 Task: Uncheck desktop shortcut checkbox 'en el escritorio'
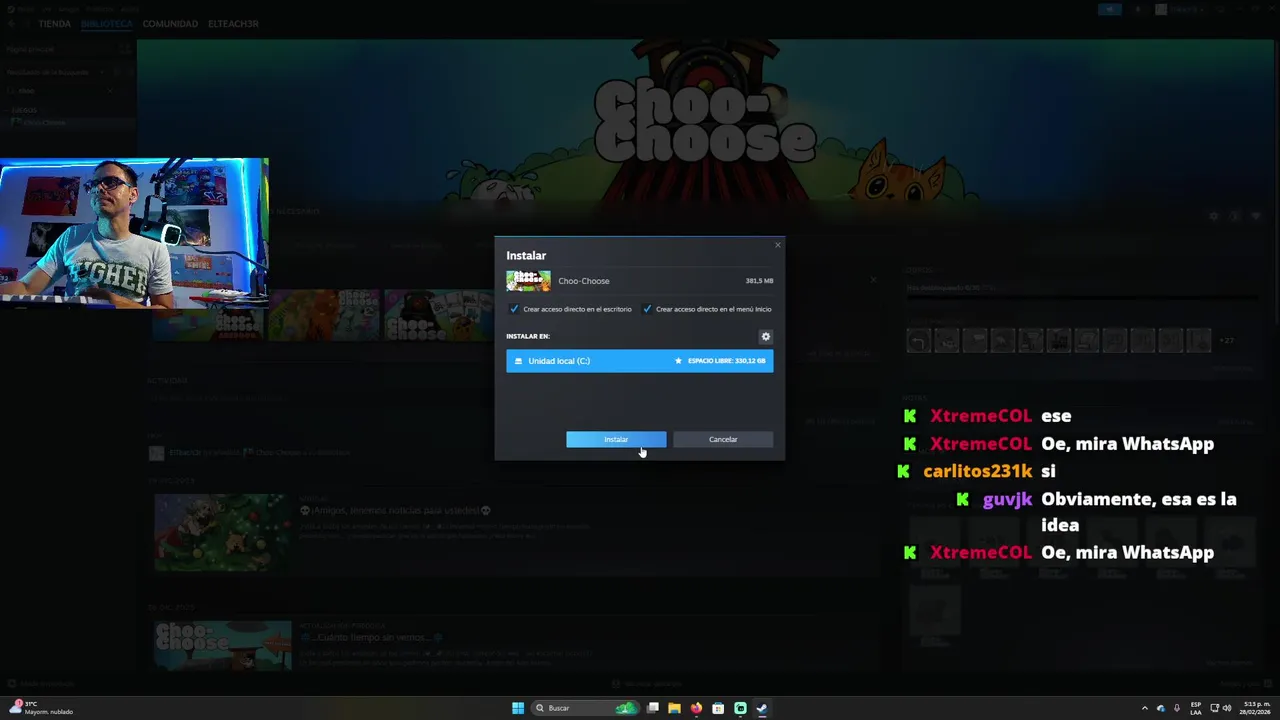pos(514,309)
